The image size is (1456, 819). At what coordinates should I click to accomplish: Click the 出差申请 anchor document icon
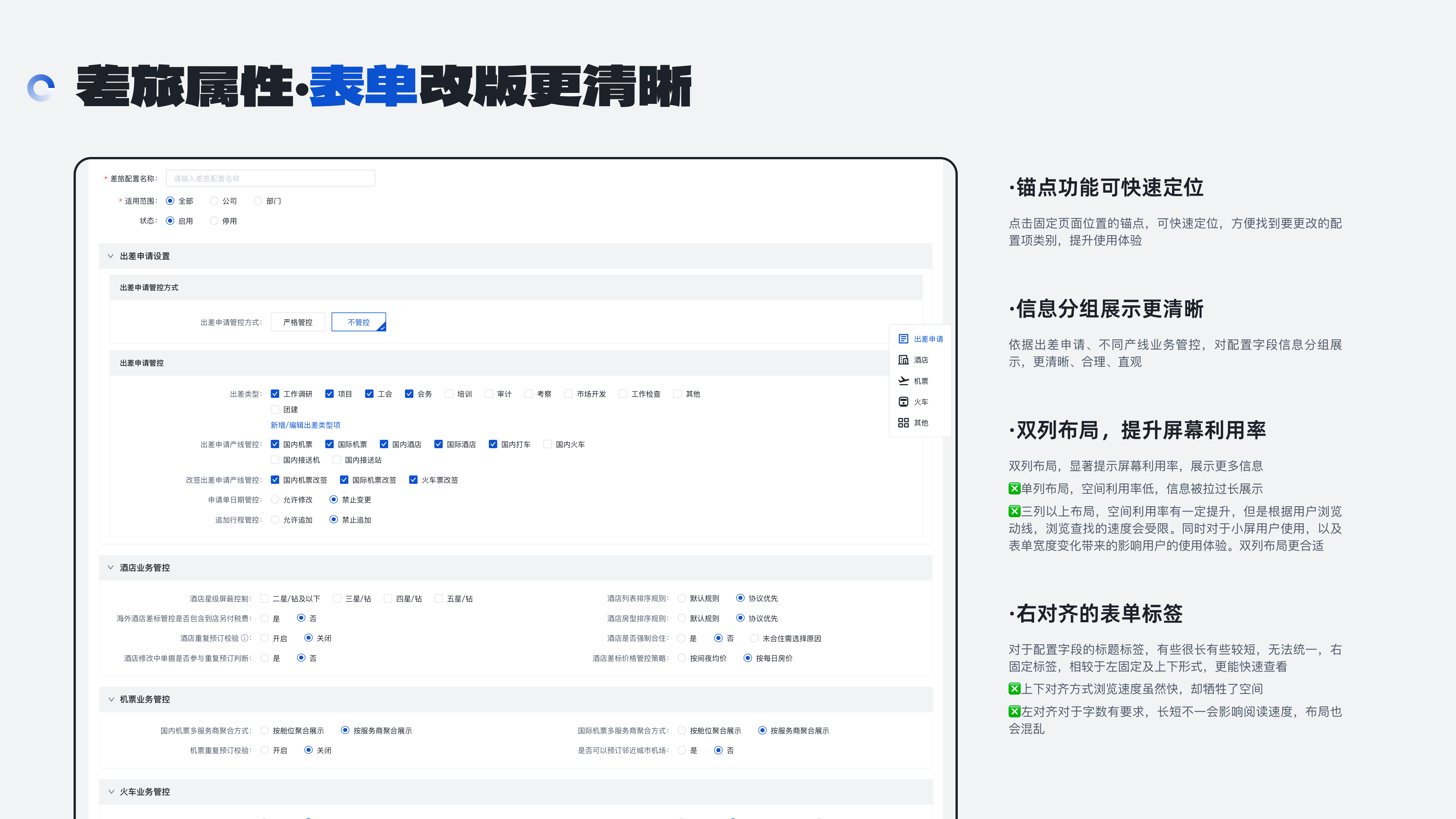click(903, 339)
